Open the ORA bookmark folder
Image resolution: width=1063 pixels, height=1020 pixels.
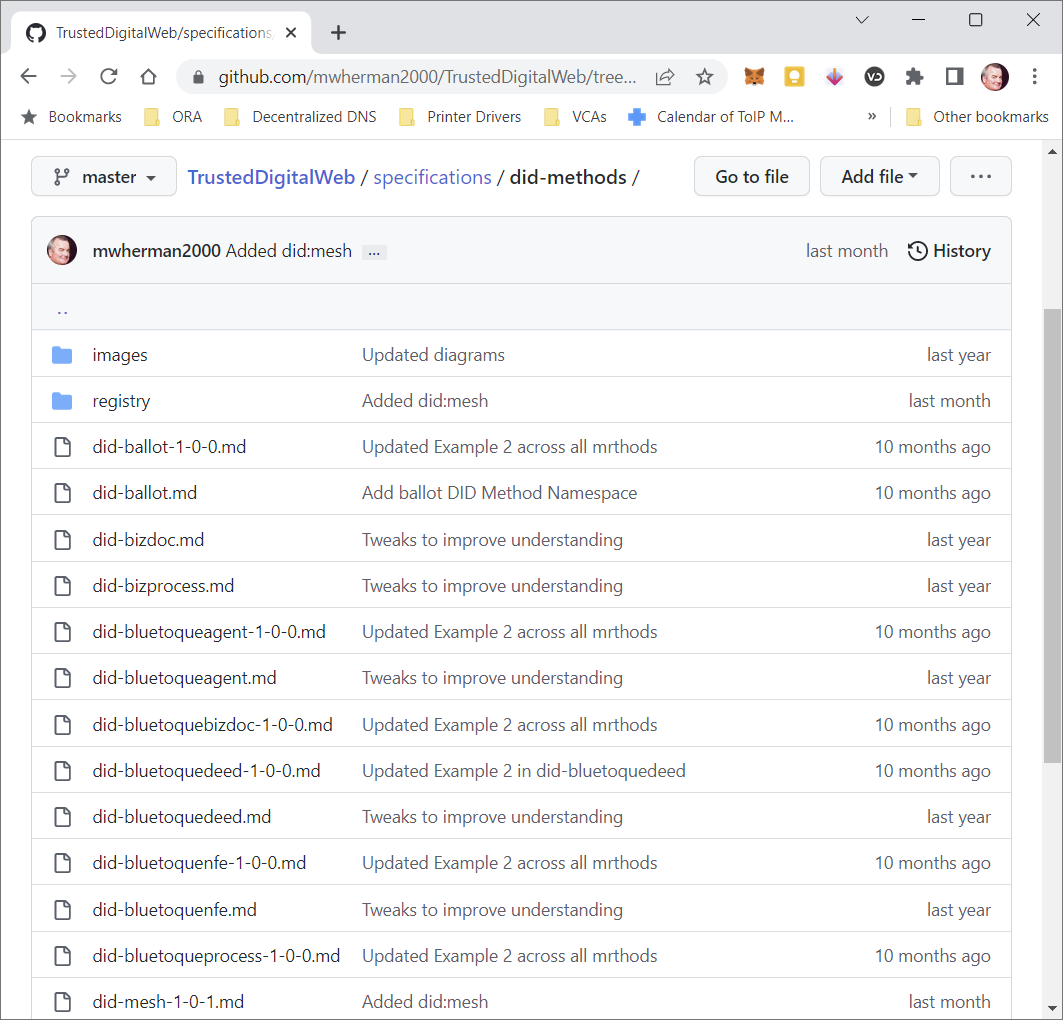[x=174, y=117]
